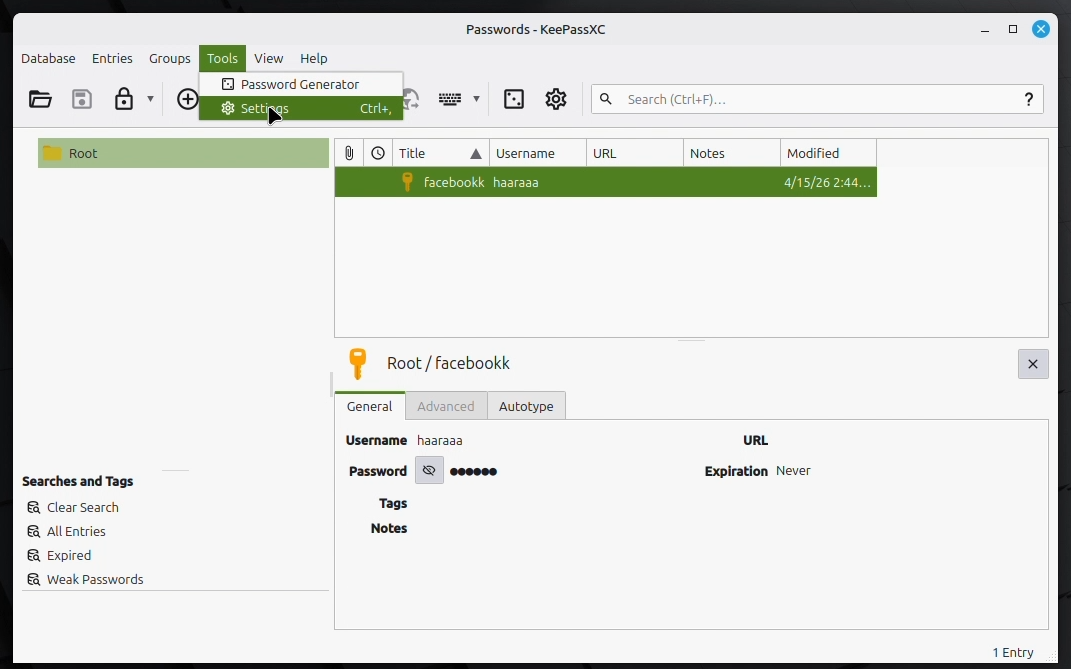
Task: Switch to the Autotype tab
Action: (x=526, y=406)
